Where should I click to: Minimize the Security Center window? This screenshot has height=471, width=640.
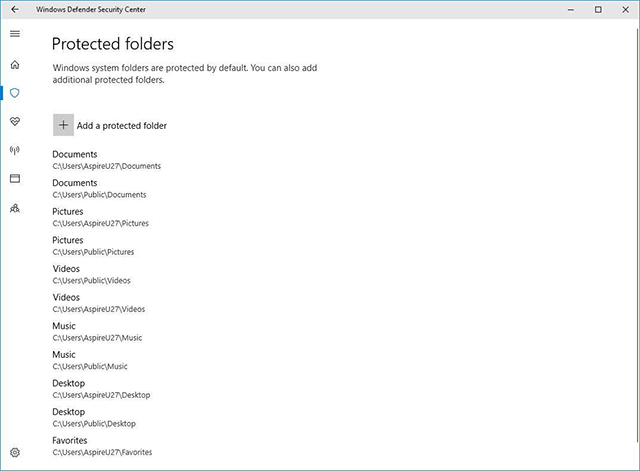571,9
